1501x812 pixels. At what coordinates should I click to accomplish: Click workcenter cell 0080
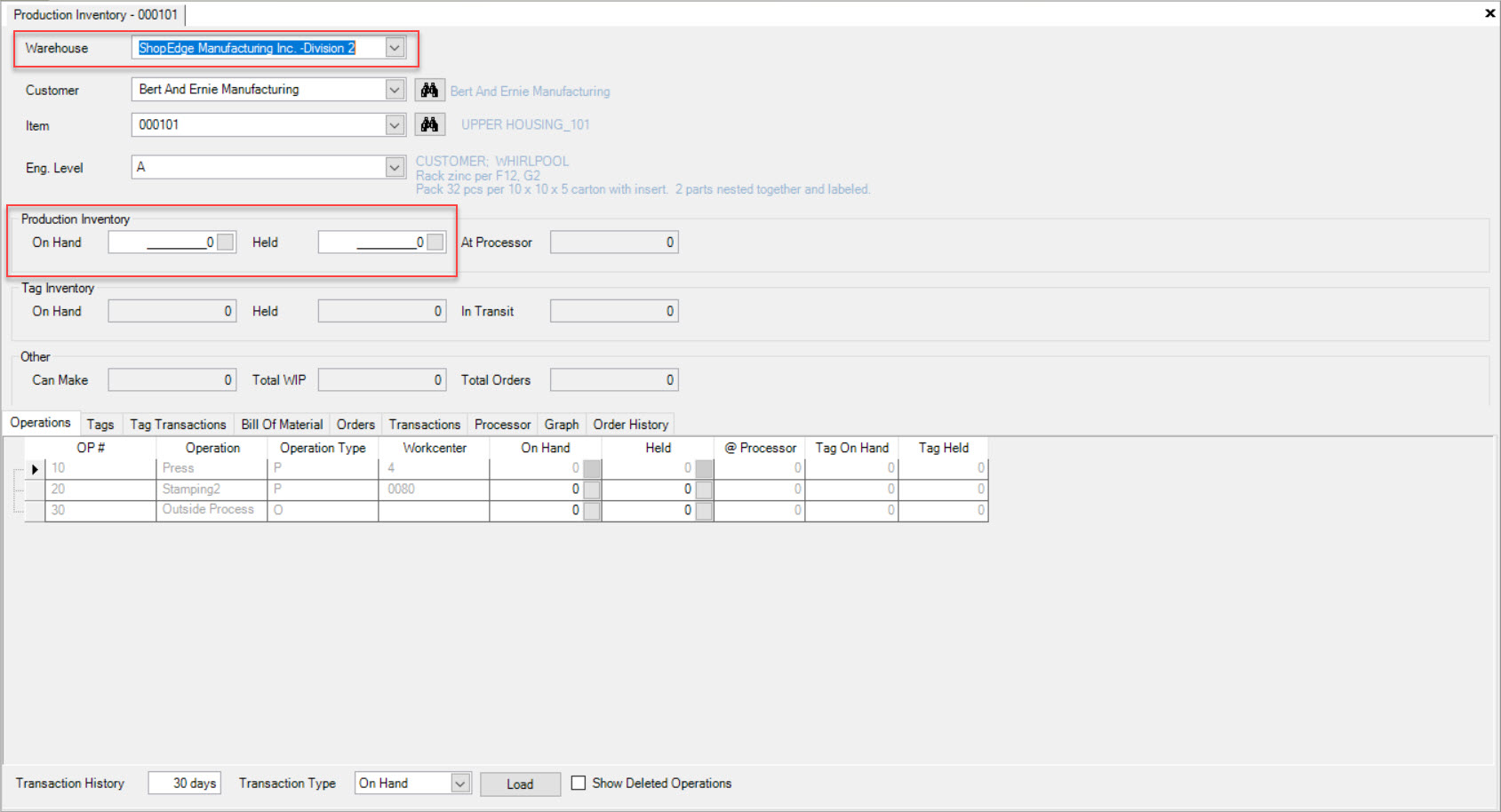point(435,489)
